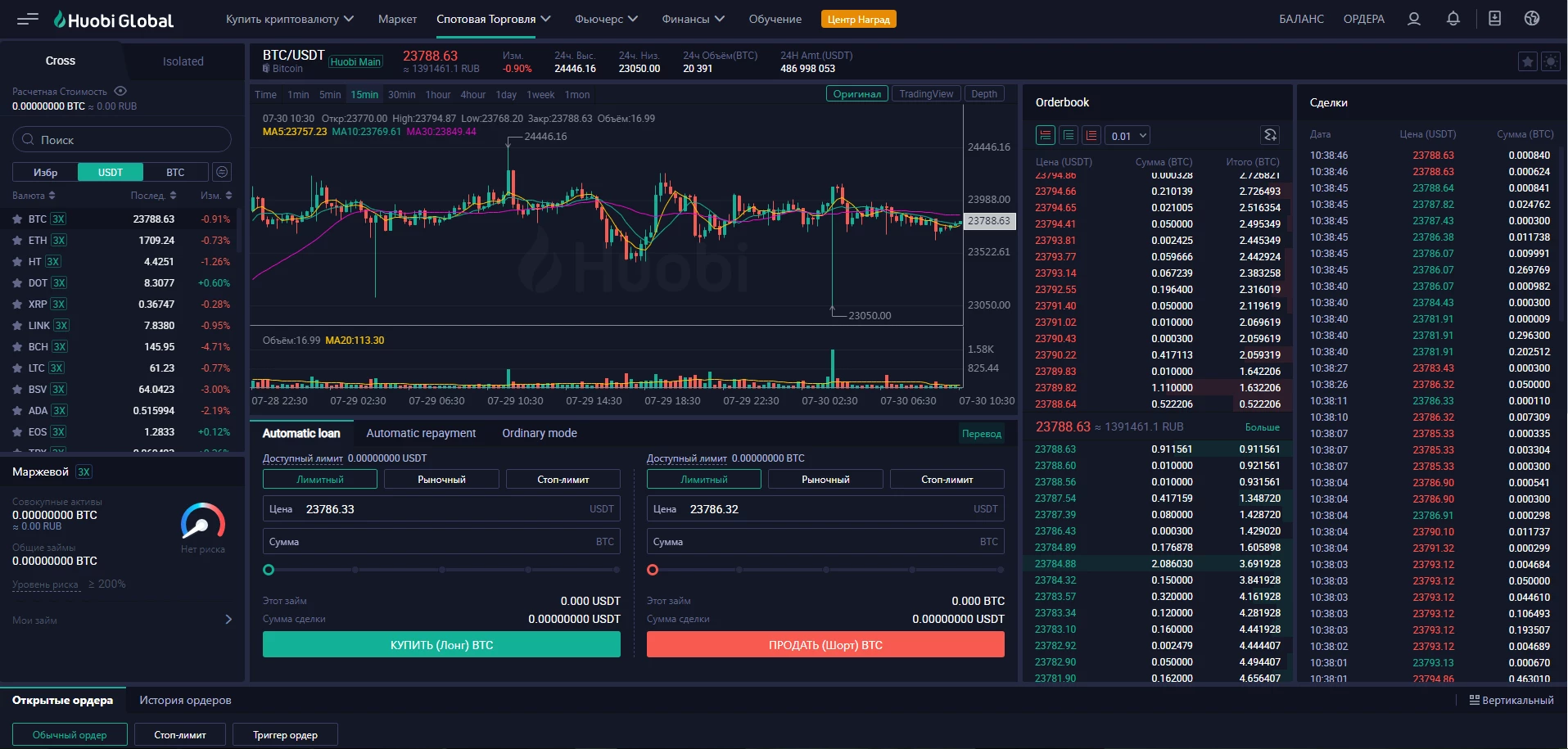This screenshot has width=1568, height=749.
Task: Open Центр Наград button
Action: [859, 19]
